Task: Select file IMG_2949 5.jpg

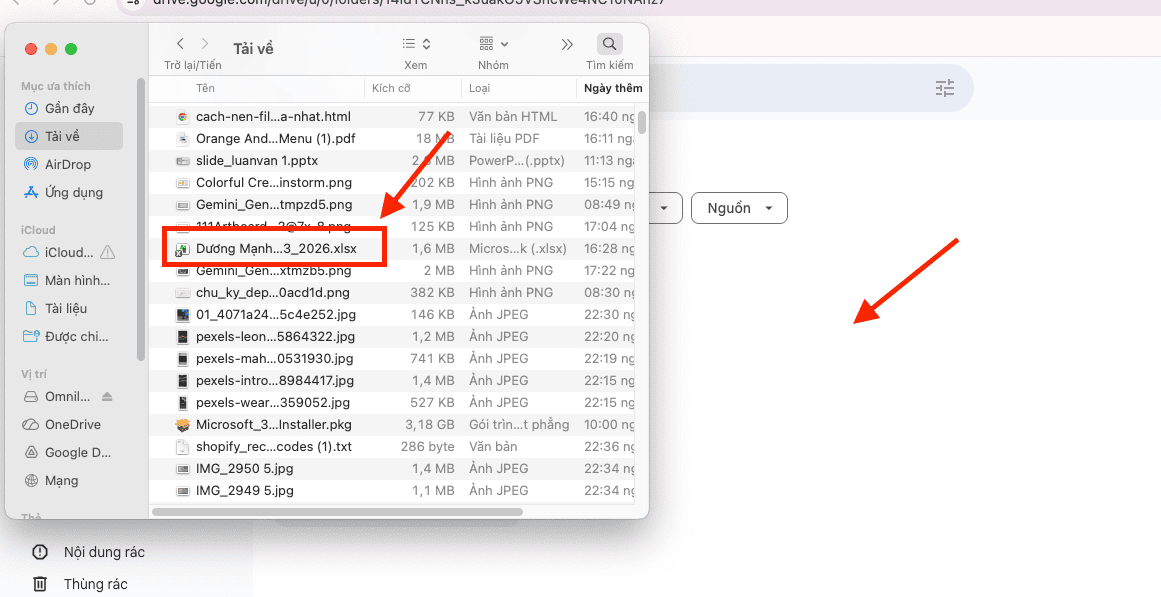Action: pyautogui.click(x=244, y=490)
